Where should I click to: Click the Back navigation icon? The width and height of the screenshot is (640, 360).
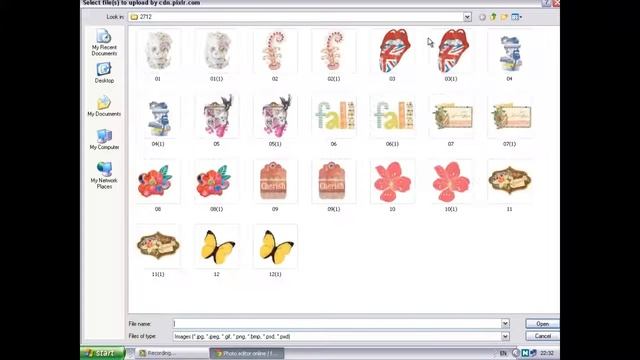click(x=482, y=17)
